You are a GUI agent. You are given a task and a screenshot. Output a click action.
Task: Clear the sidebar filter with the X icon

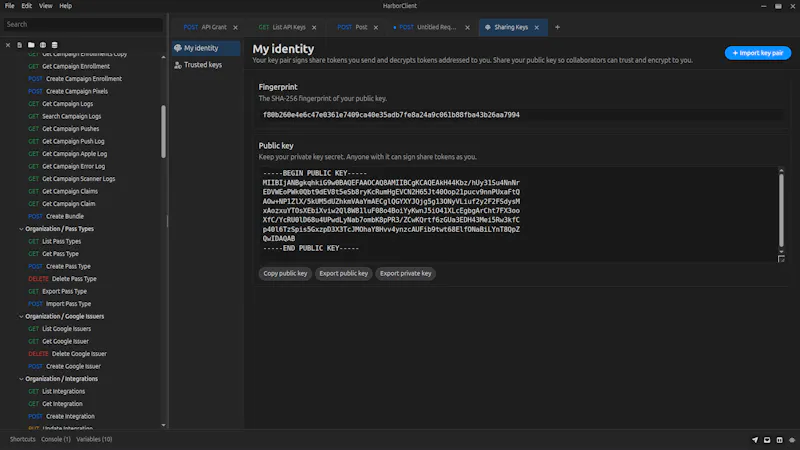point(8,45)
